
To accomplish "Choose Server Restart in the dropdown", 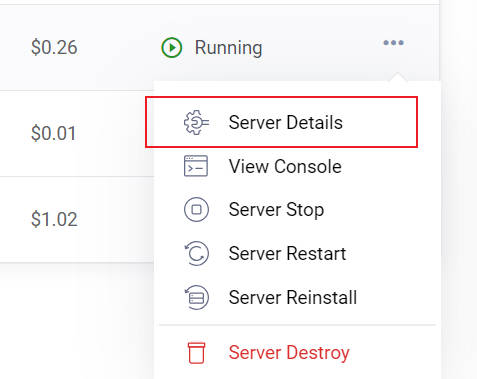I will pyautogui.click(x=287, y=253).
